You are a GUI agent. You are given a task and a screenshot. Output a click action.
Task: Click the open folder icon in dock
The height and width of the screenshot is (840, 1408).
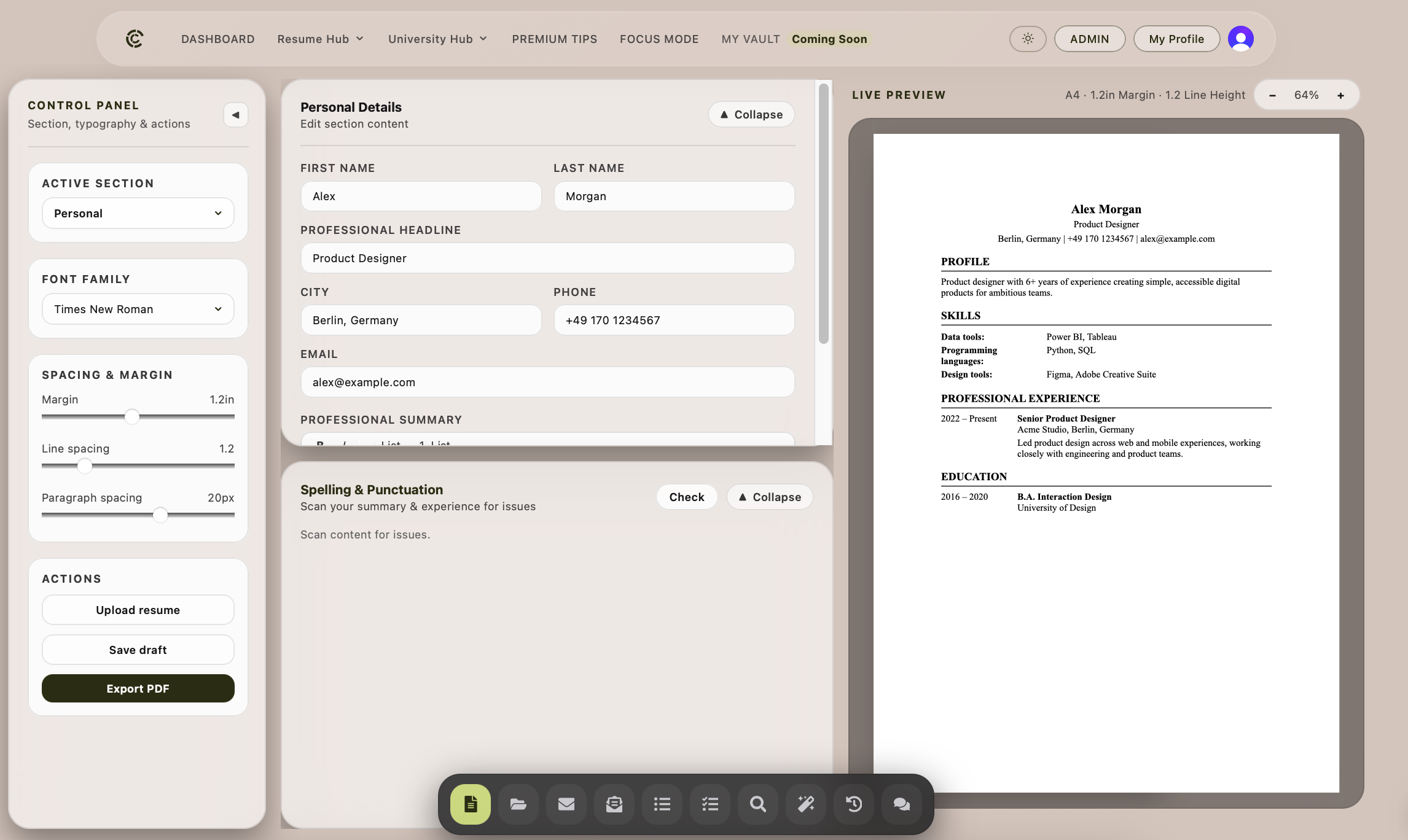pyautogui.click(x=518, y=804)
